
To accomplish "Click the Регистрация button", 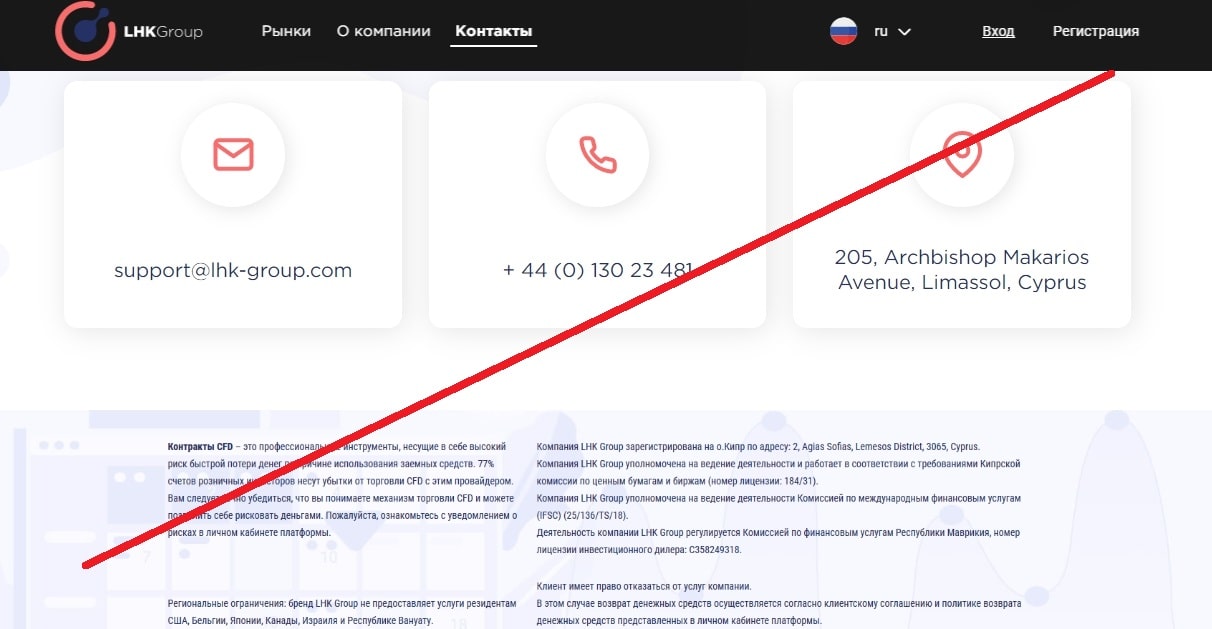I will (x=1096, y=31).
